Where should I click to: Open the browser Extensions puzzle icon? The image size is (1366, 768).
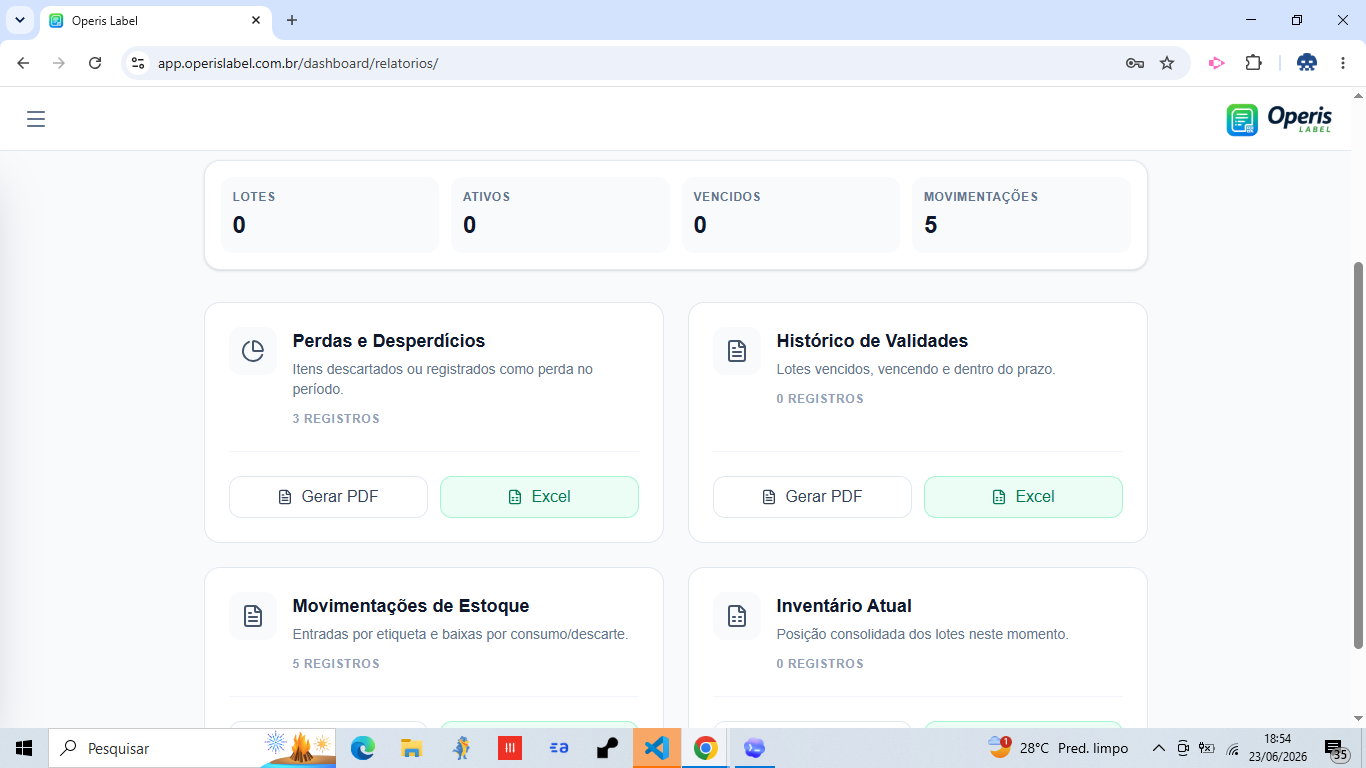pyautogui.click(x=1253, y=63)
